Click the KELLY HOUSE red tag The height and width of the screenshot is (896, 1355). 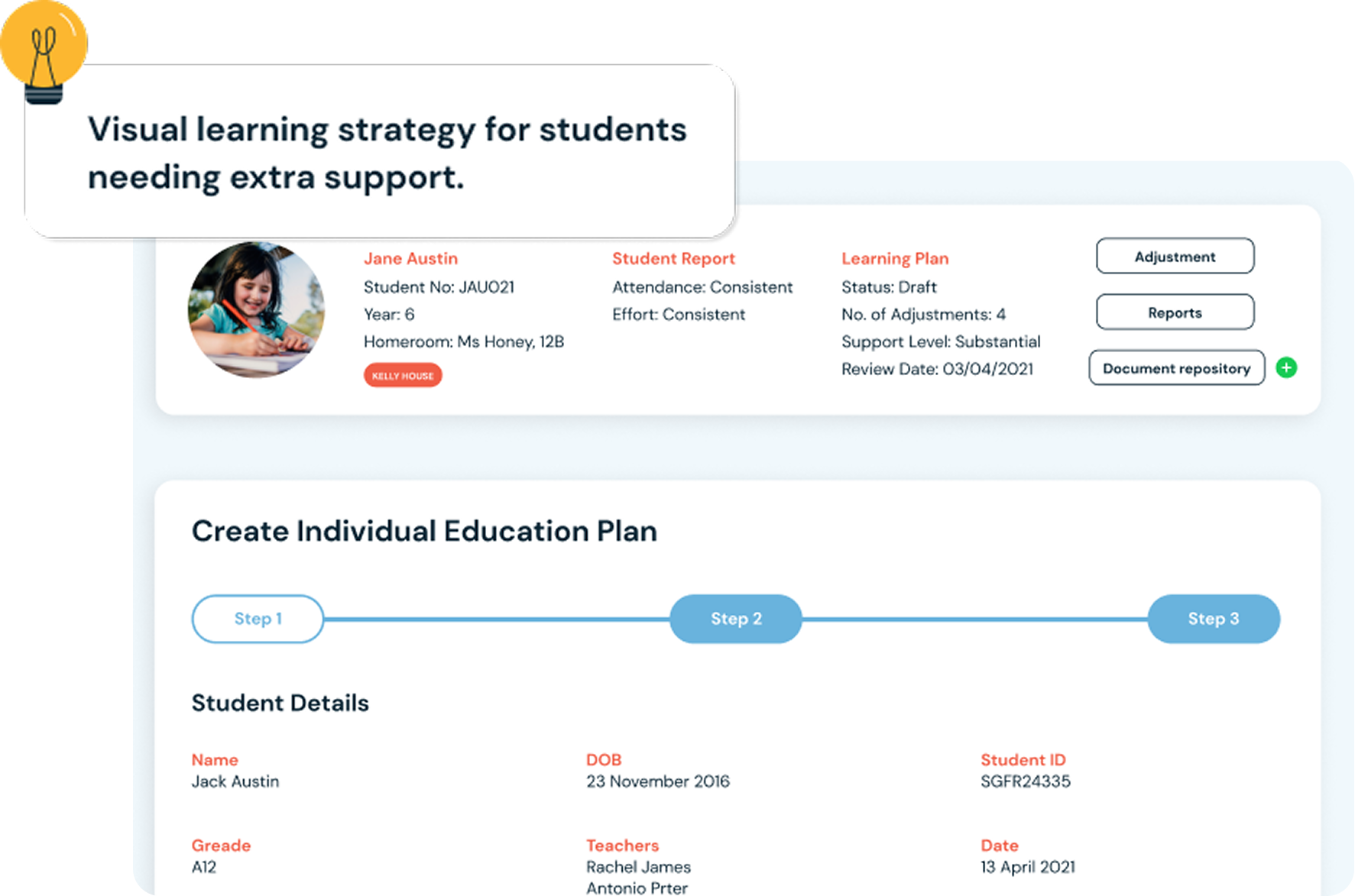(x=403, y=375)
